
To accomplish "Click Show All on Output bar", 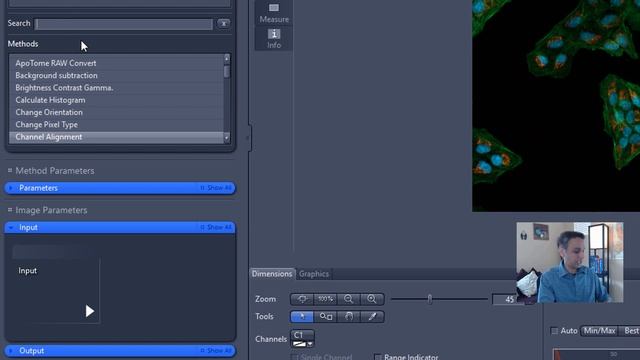I will (x=216, y=351).
